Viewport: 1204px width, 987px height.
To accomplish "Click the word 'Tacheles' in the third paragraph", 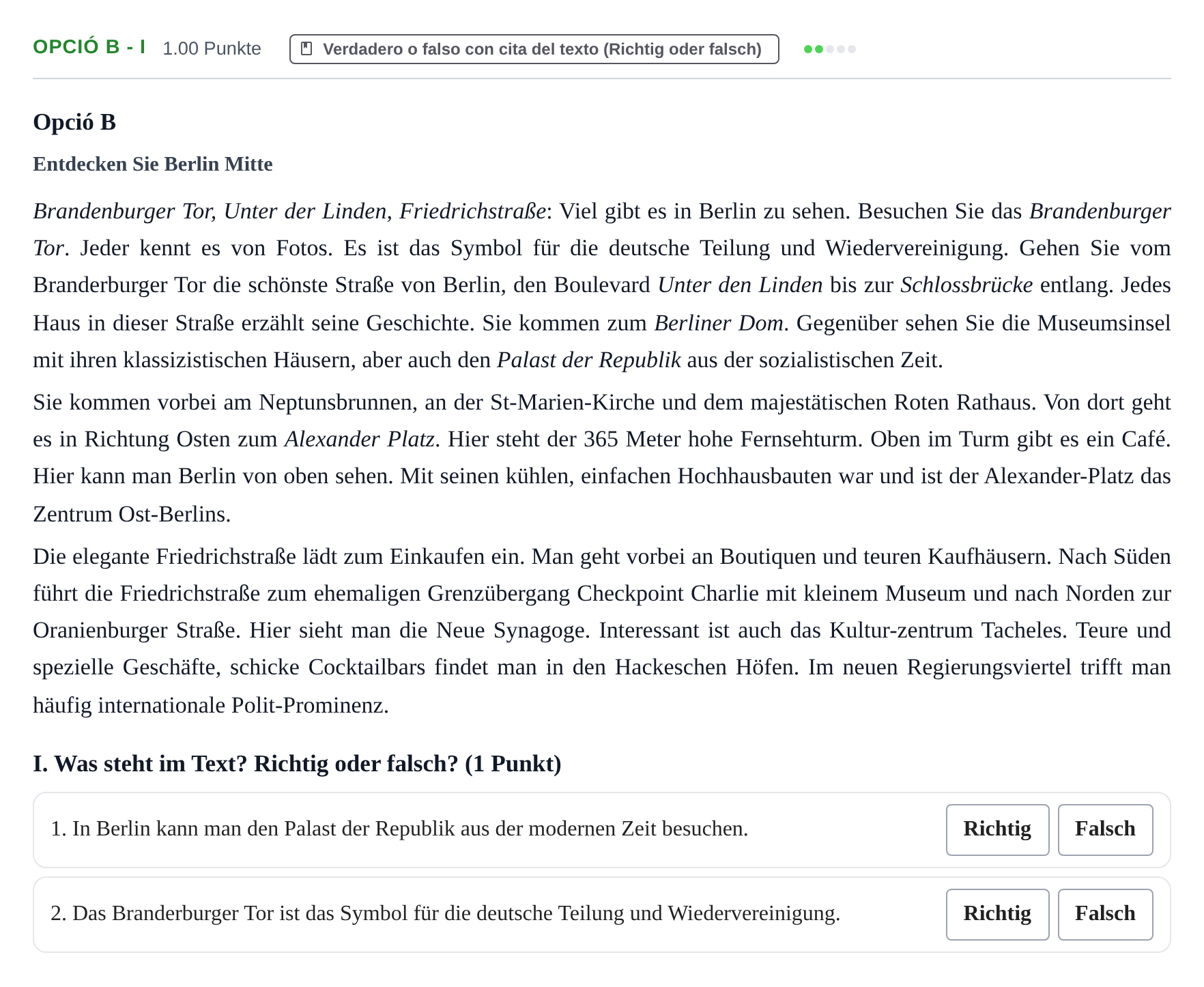I will (x=1022, y=630).
